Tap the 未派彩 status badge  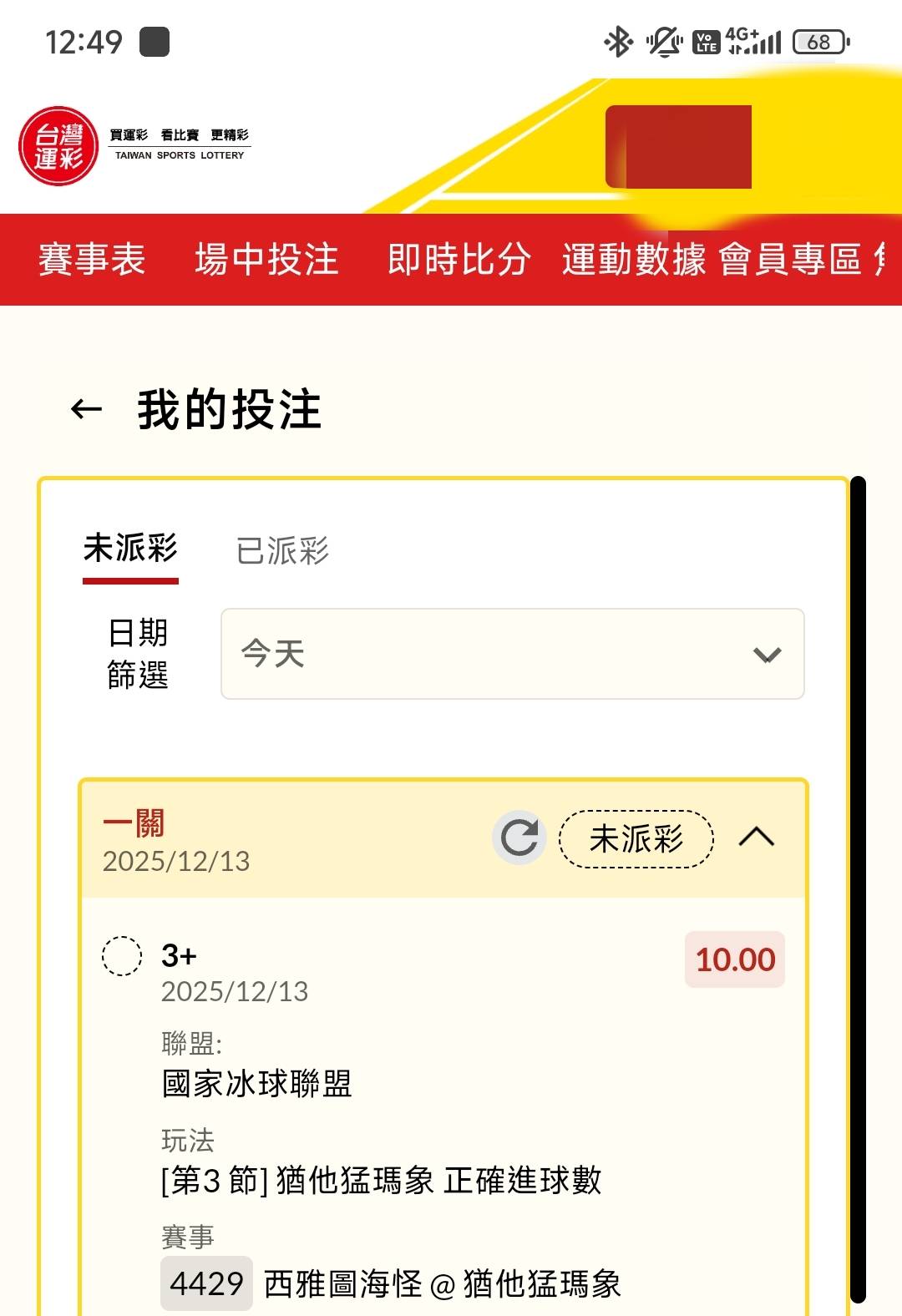[x=636, y=838]
